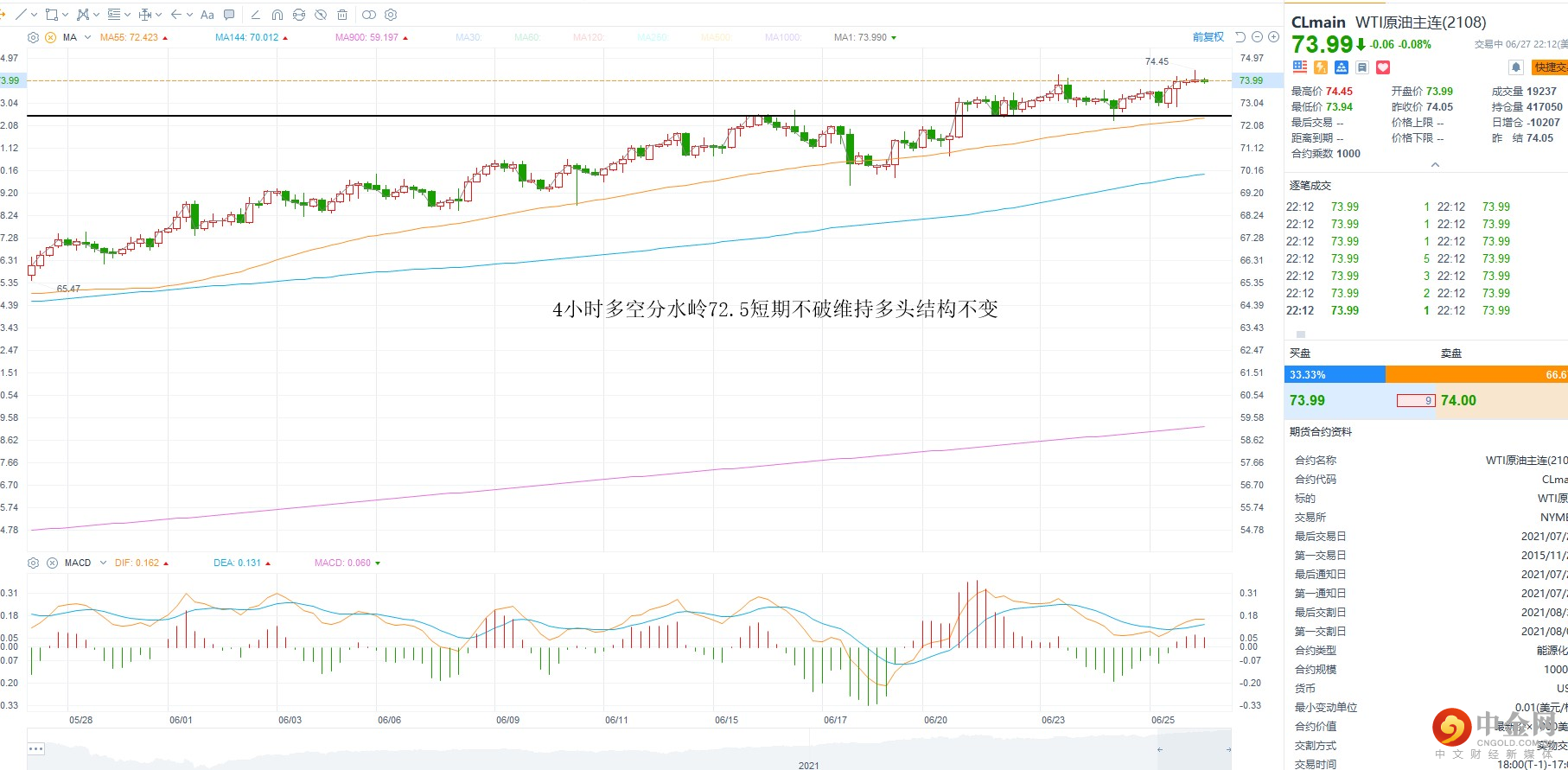The width and height of the screenshot is (1568, 770).
Task: Click the DEA 0.131 value label
Action: (237, 563)
